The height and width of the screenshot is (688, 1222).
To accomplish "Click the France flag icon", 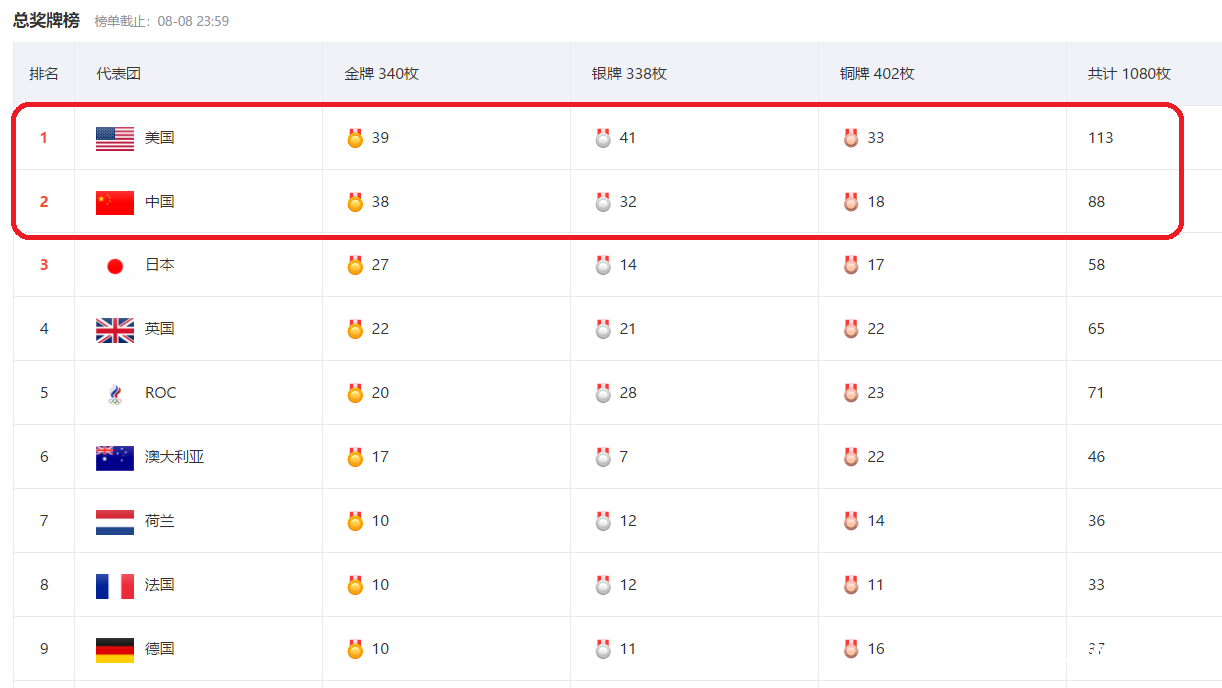I will tap(114, 585).
